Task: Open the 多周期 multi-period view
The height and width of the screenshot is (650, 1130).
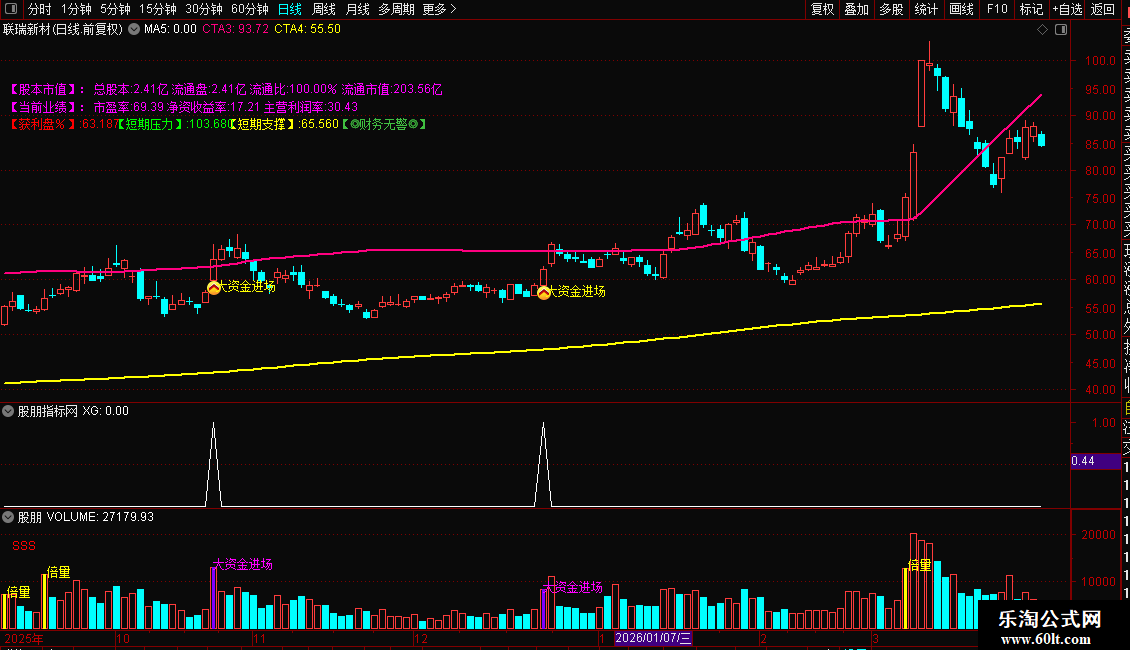Action: pos(396,9)
